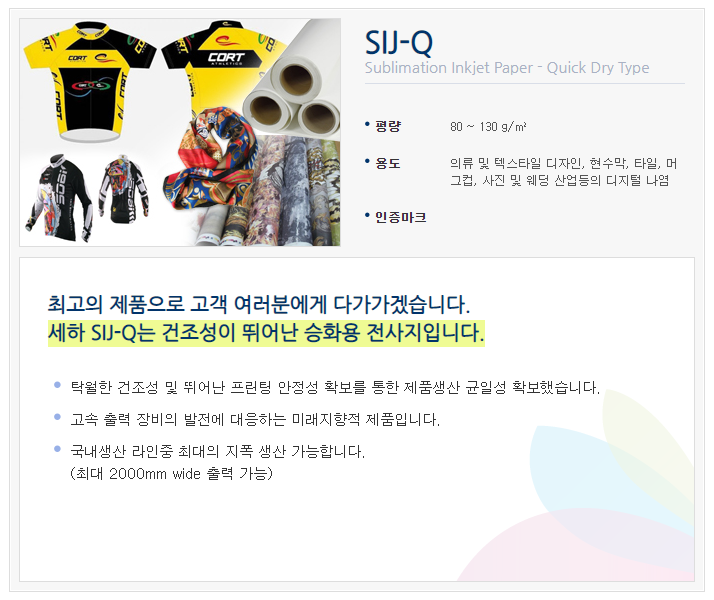Click the 용도 description text
This screenshot has width=714, height=600.
[563, 172]
